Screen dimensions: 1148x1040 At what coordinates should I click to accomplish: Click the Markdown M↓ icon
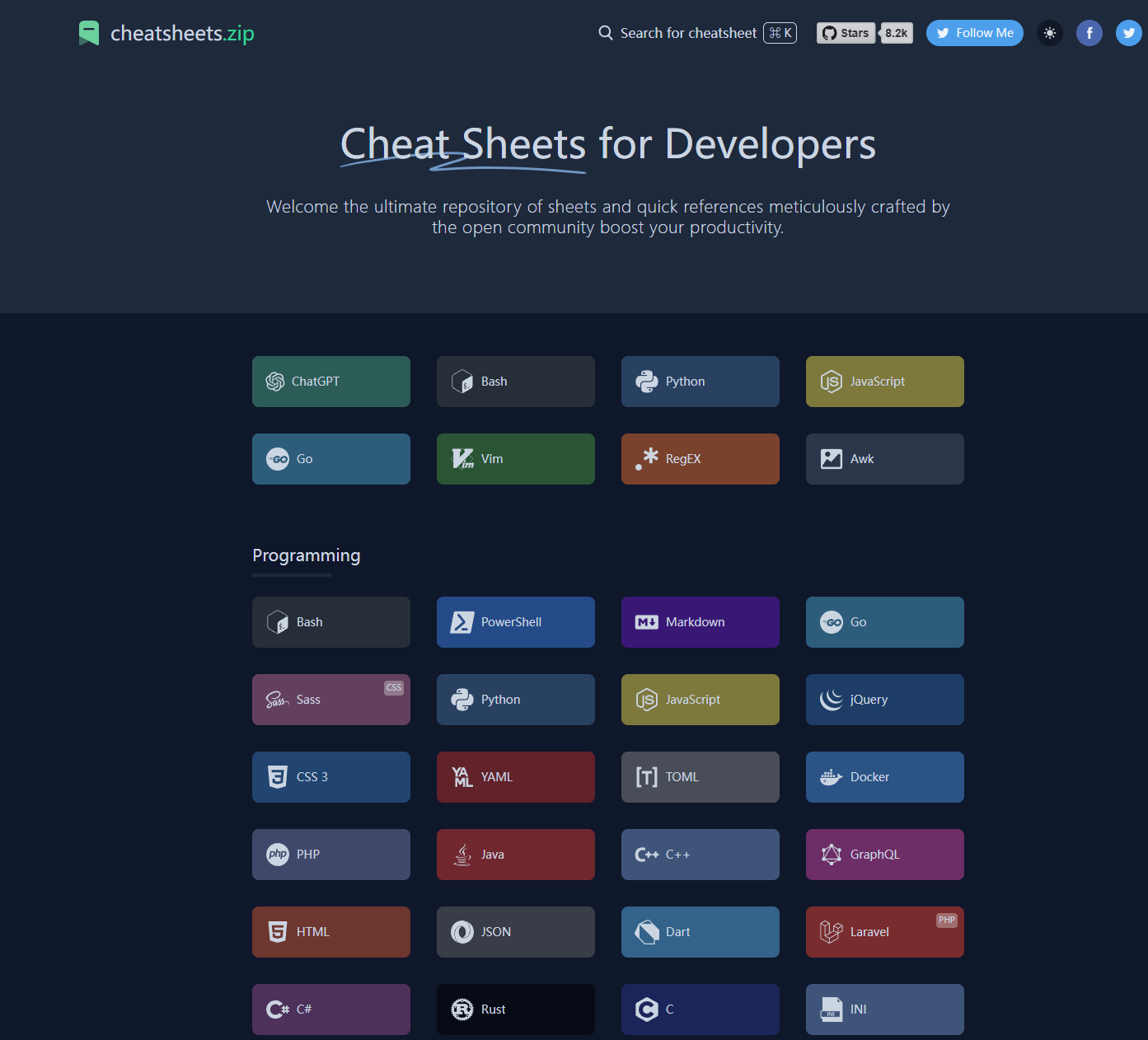[646, 622]
